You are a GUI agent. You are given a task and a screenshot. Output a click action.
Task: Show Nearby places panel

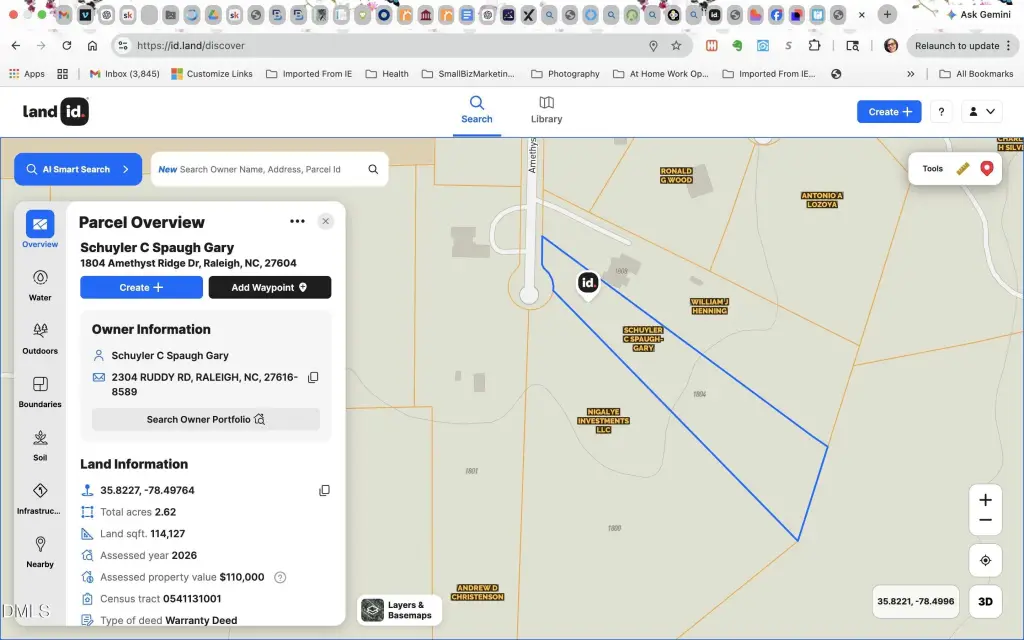click(x=40, y=552)
